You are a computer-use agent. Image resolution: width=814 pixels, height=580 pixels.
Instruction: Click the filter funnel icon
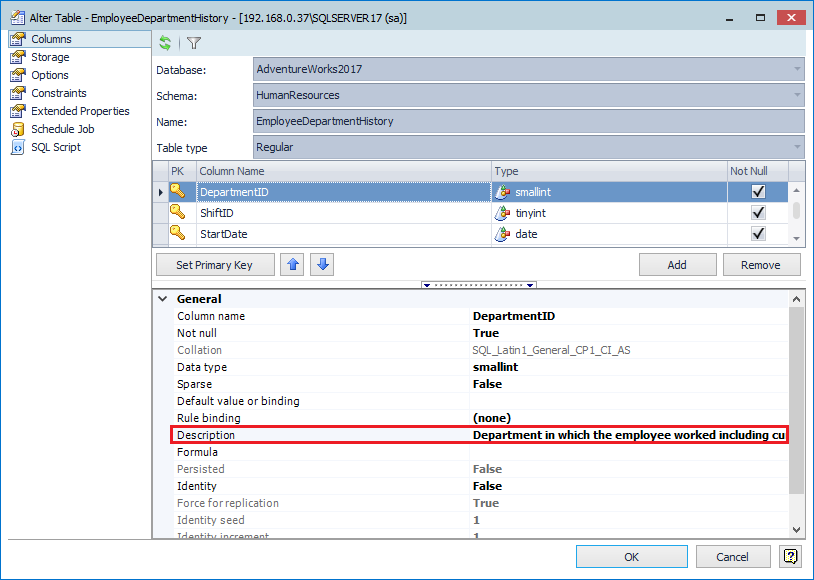(194, 43)
